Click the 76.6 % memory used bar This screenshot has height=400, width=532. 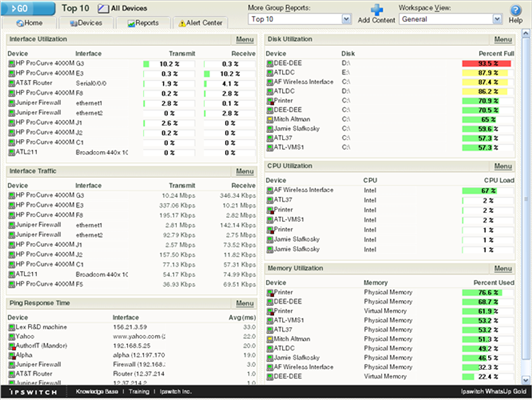[482, 292]
